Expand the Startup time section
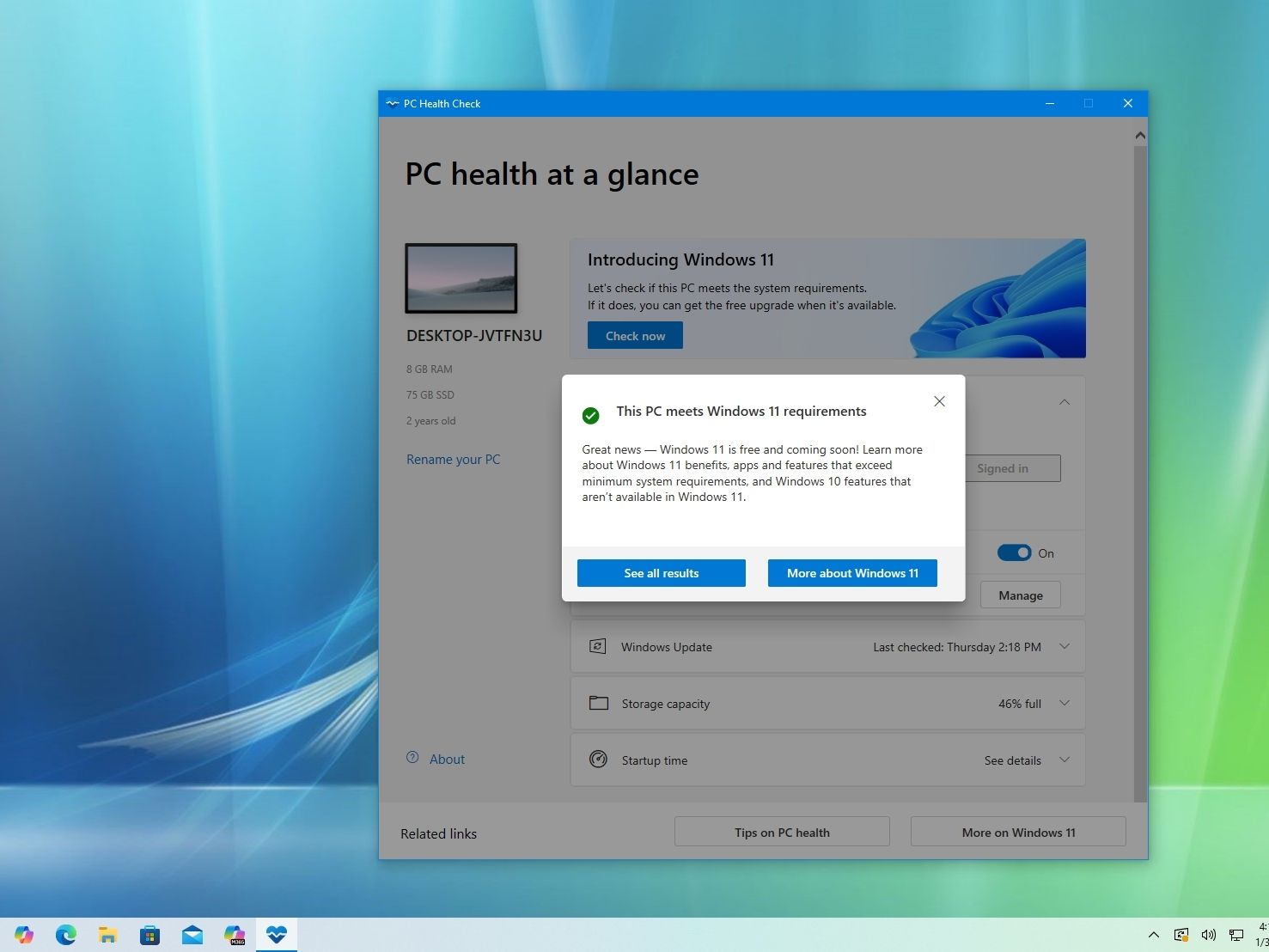Screen dimensions: 1269x952 (x=1065, y=760)
